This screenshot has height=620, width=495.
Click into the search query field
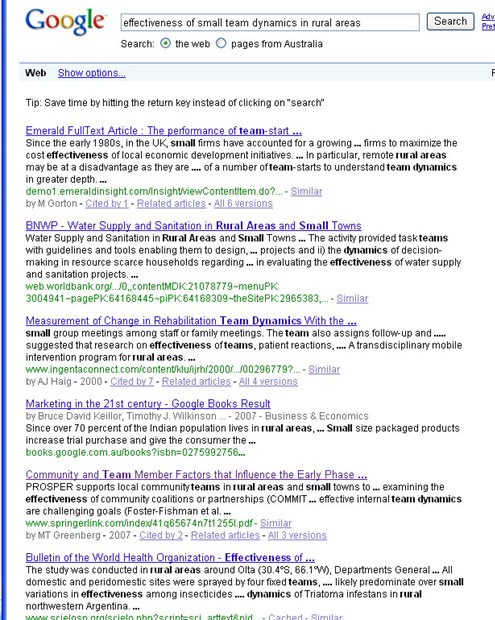coord(270,23)
